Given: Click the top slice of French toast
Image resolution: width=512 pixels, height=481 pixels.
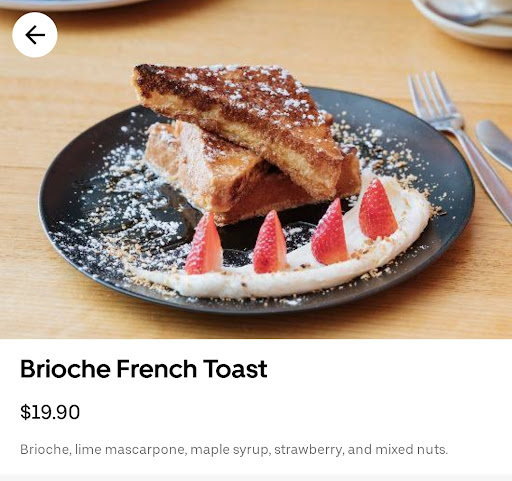Looking at the screenshot, I should pyautogui.click(x=238, y=123).
